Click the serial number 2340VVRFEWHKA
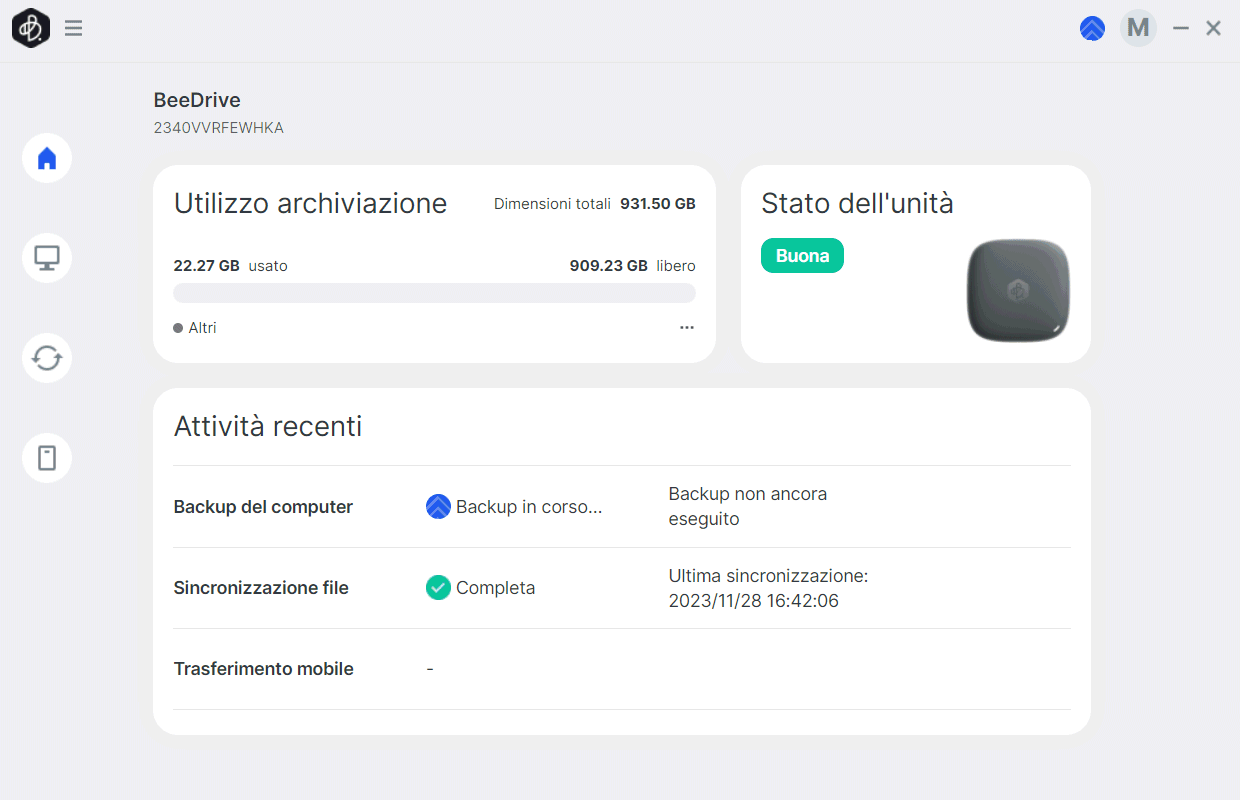 point(219,128)
